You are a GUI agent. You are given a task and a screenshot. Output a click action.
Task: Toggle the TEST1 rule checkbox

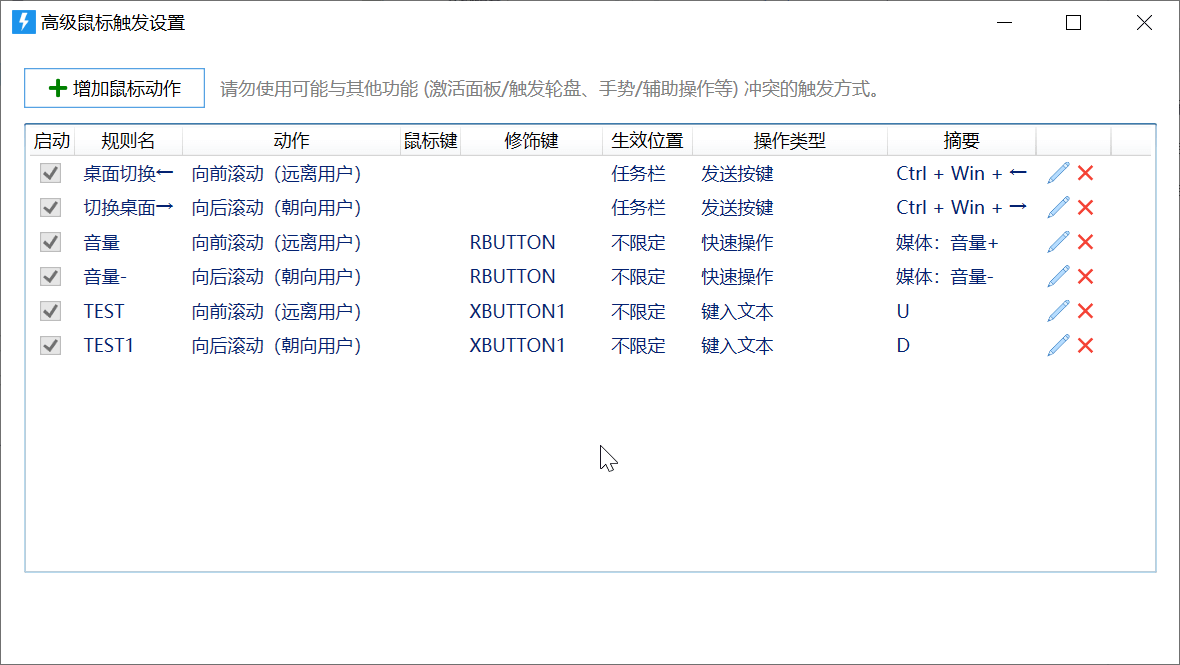(50, 345)
